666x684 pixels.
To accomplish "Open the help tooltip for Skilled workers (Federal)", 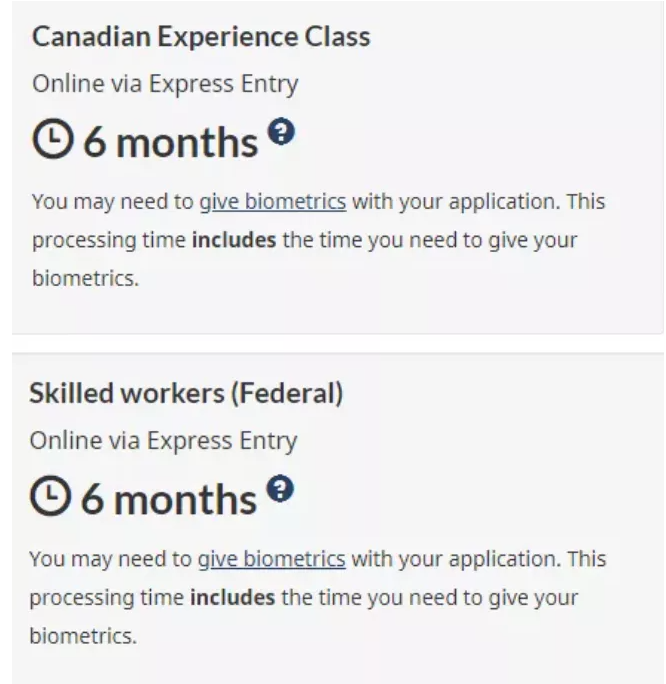I will [283, 487].
